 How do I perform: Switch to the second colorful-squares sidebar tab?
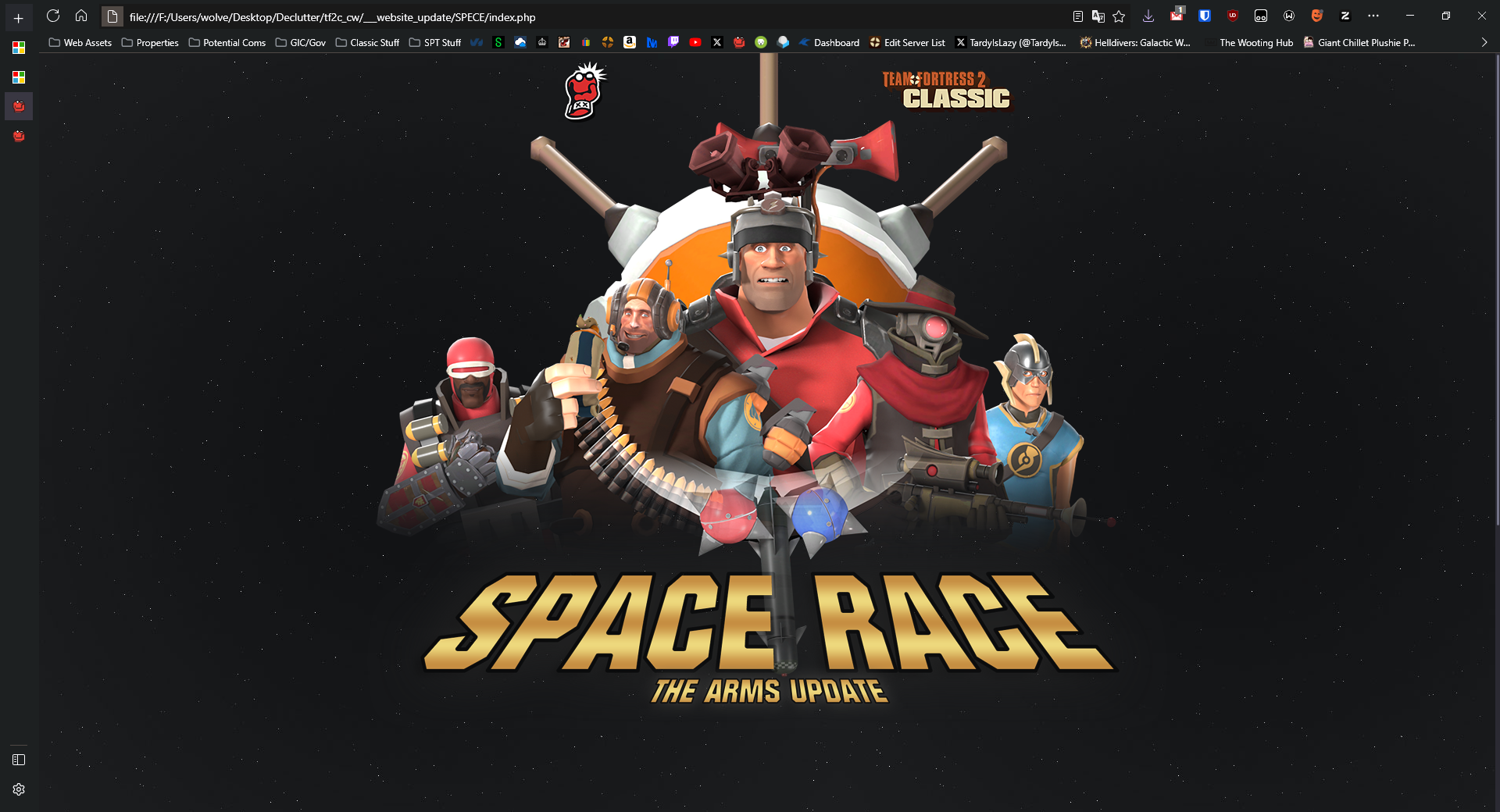point(19,77)
